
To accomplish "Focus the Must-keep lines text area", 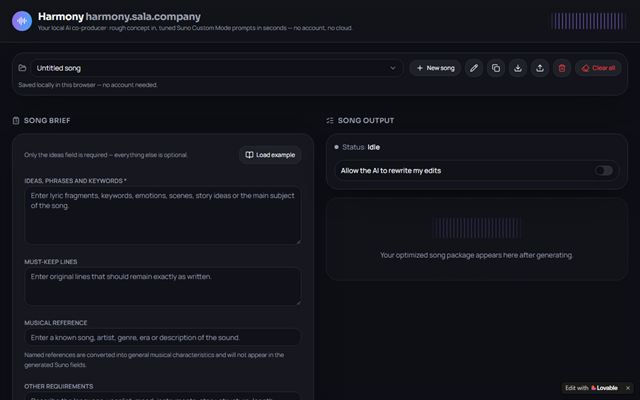I will pos(163,287).
